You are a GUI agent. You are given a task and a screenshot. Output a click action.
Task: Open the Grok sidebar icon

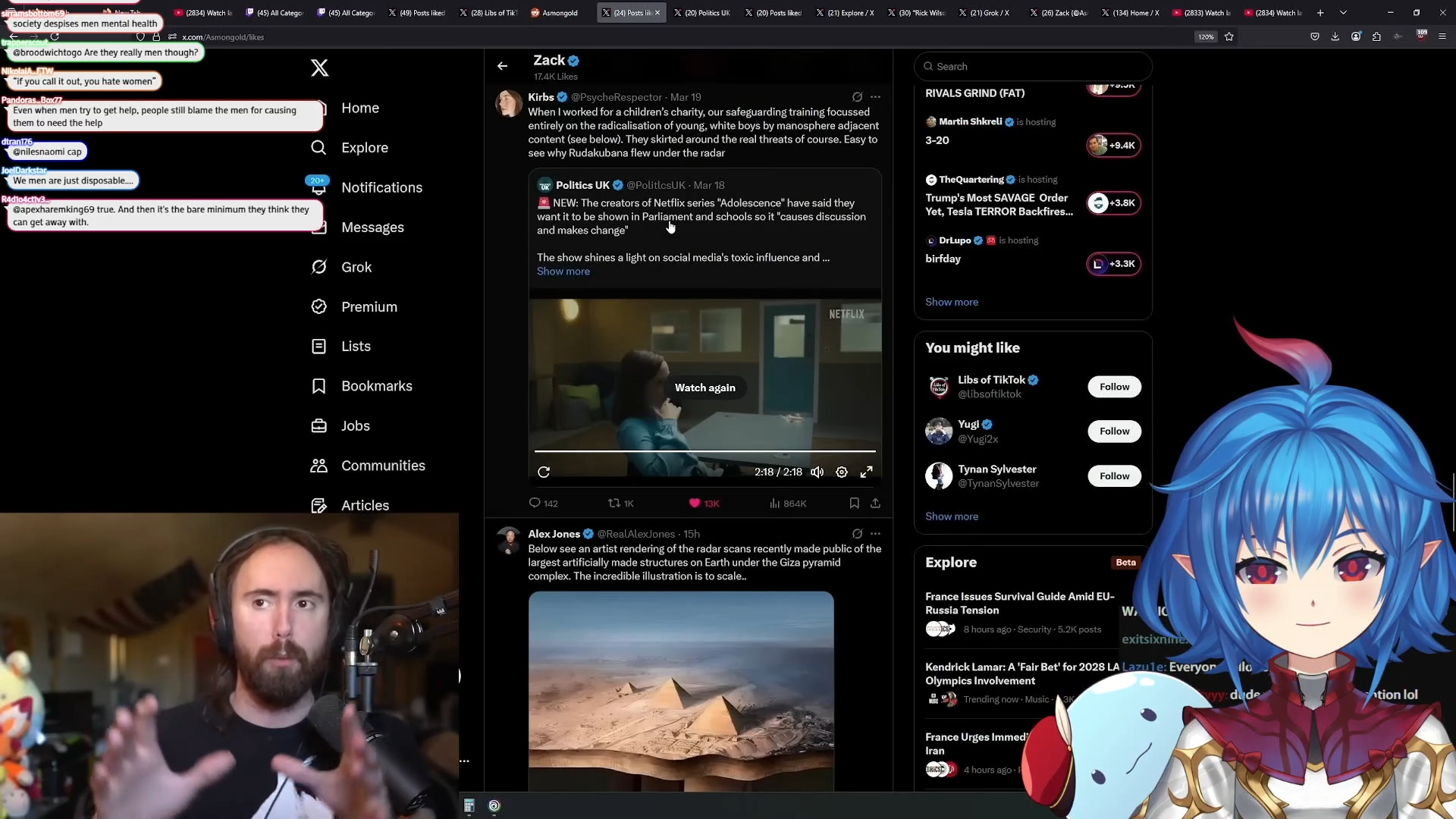pos(319,267)
